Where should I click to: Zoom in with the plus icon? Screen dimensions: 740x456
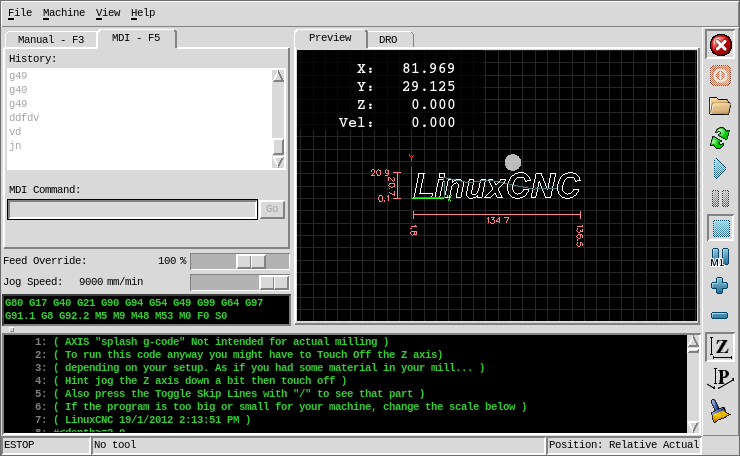click(720, 286)
